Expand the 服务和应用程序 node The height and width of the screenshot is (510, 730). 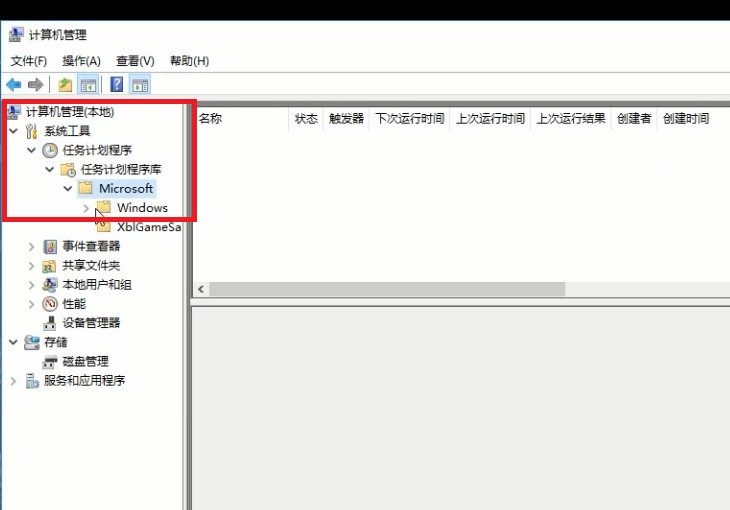tap(13, 381)
